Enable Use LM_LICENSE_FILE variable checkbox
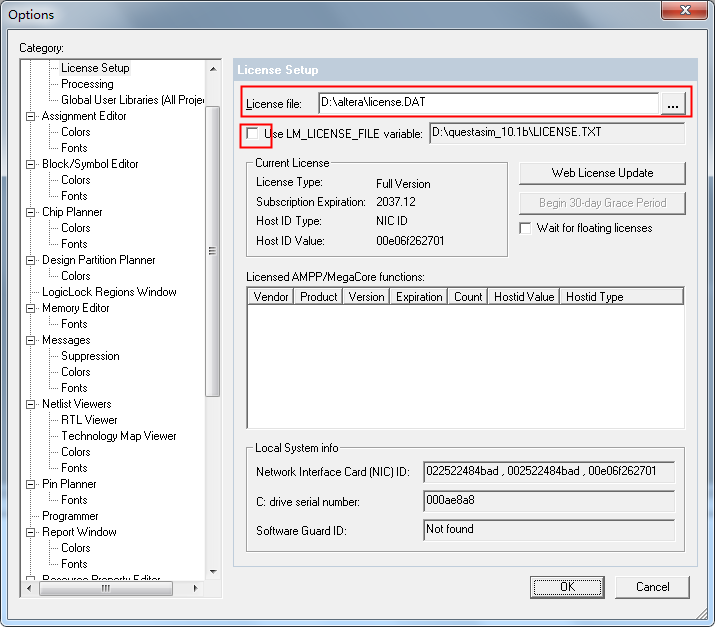The image size is (715, 627). (x=254, y=133)
